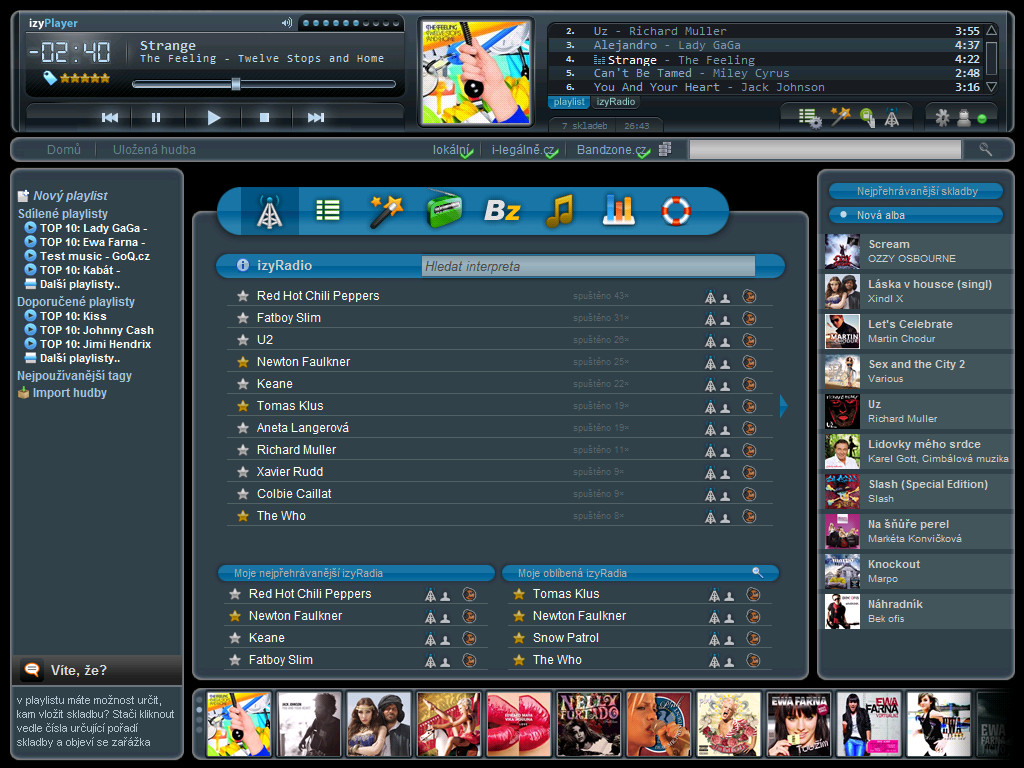Screen dimensions: 1024x768
Task: Expand the blue arrow beside artist list
Action: (x=784, y=406)
